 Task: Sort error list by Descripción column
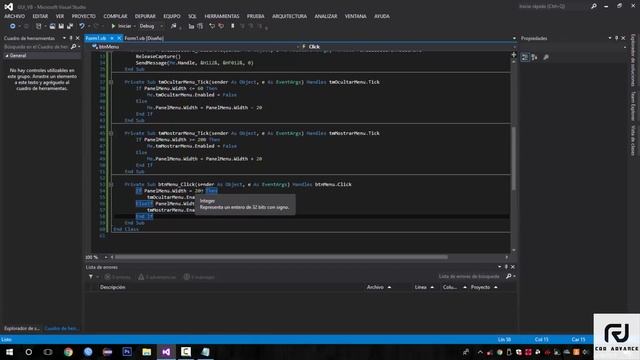click(x=113, y=287)
